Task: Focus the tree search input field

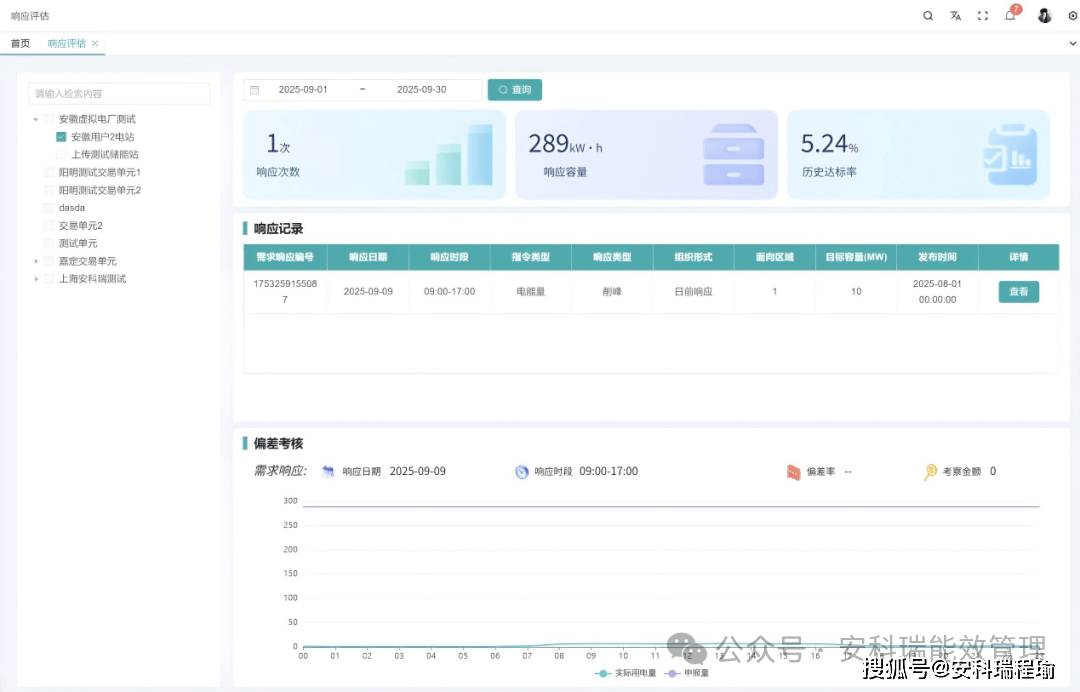Action: click(x=119, y=94)
